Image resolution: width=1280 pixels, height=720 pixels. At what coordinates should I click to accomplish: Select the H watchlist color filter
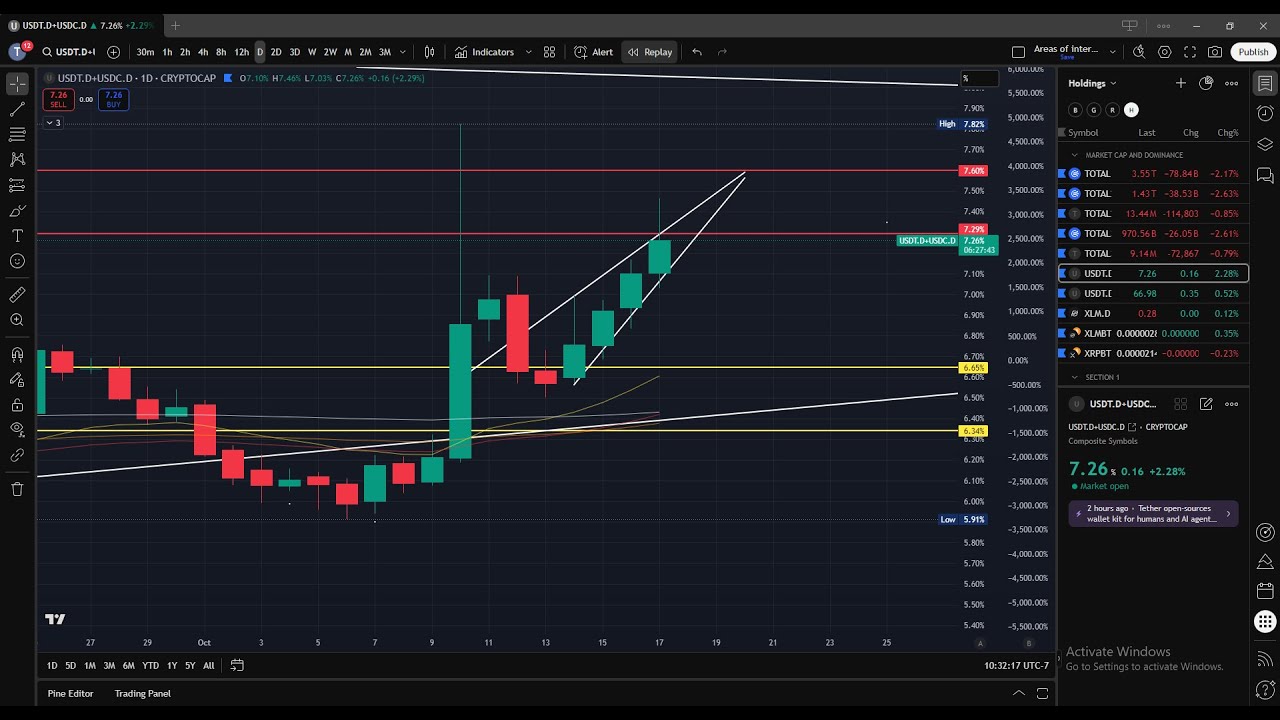[x=1131, y=110]
